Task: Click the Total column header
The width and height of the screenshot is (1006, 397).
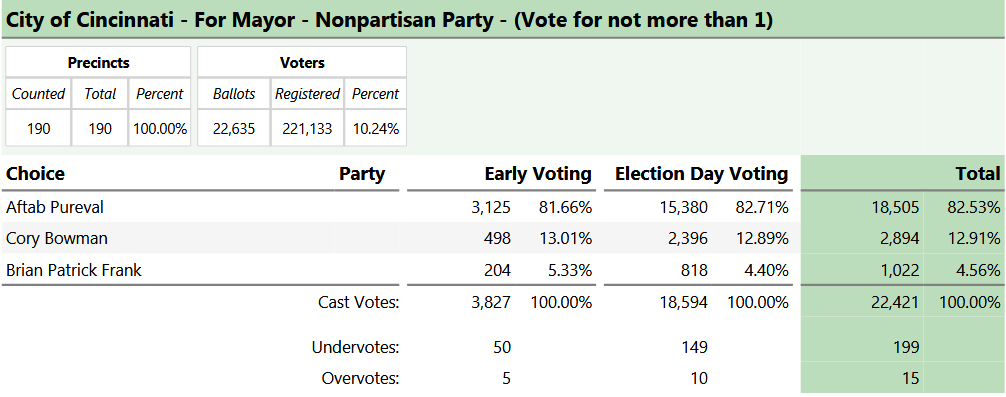Action: (978, 173)
